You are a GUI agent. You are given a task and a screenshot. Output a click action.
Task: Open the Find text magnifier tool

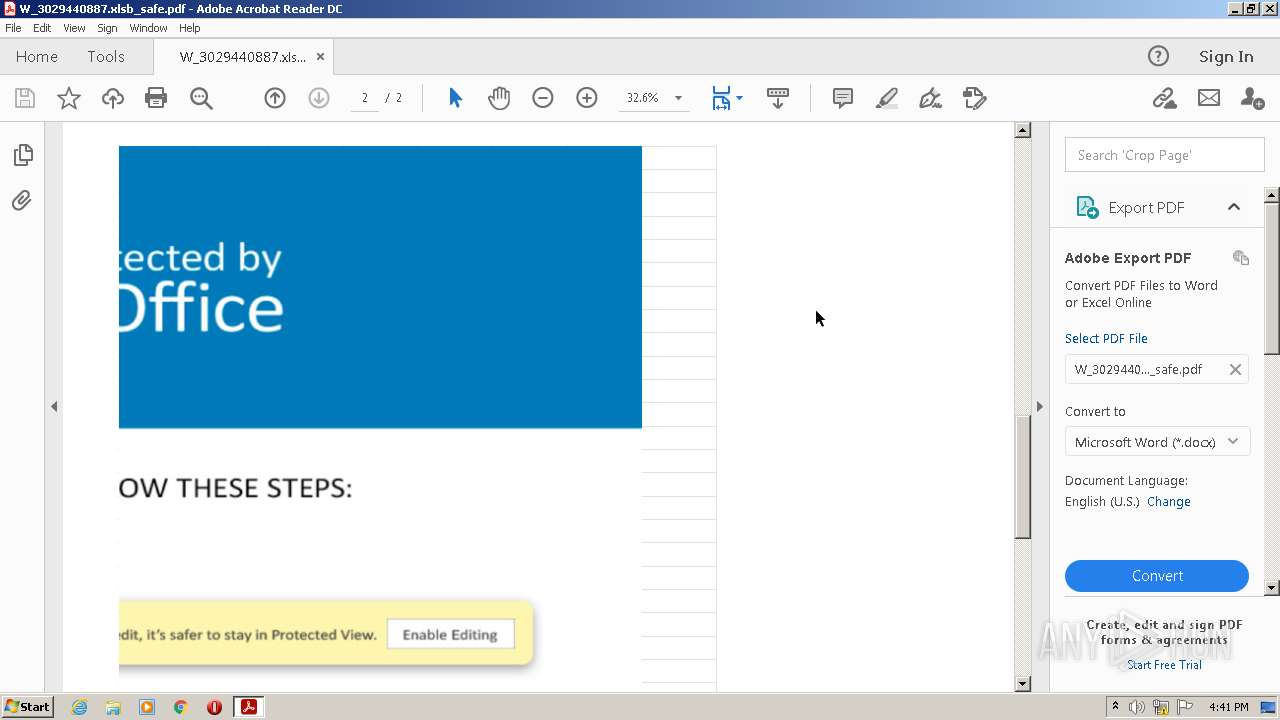coord(201,98)
